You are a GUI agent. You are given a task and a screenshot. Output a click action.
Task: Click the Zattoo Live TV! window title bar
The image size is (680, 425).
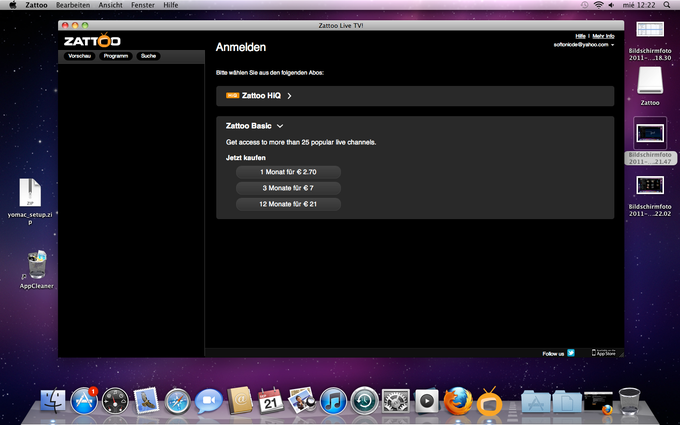341,26
